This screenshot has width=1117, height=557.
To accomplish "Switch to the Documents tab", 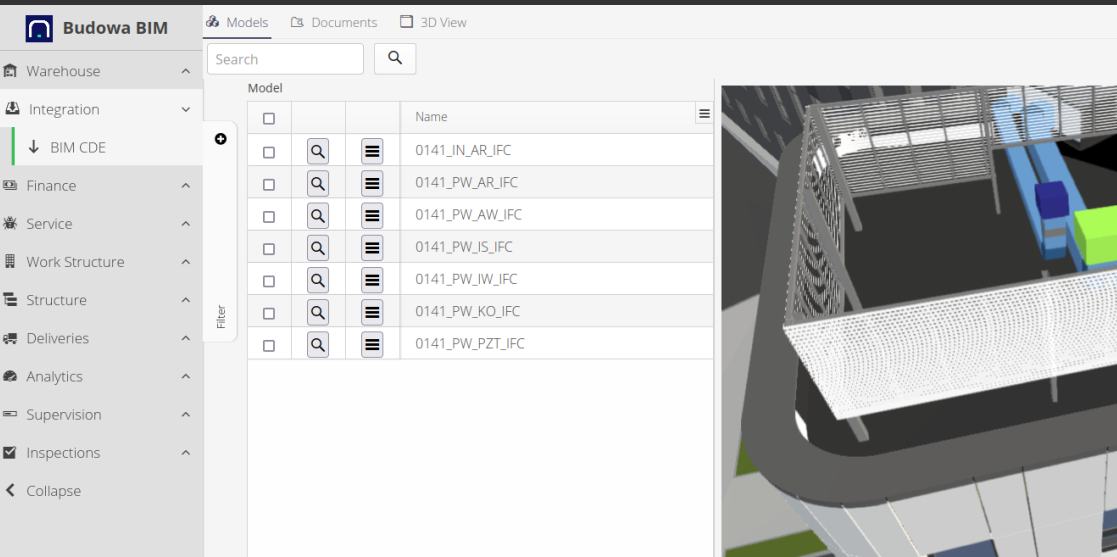I will coord(334,22).
